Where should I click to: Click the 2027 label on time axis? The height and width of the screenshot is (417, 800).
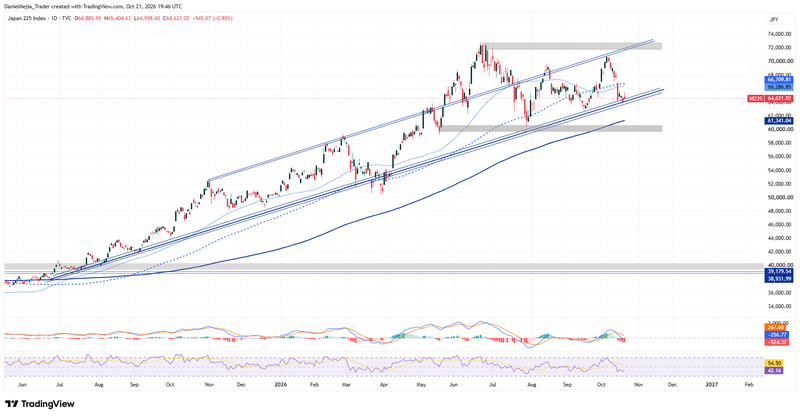tap(712, 384)
